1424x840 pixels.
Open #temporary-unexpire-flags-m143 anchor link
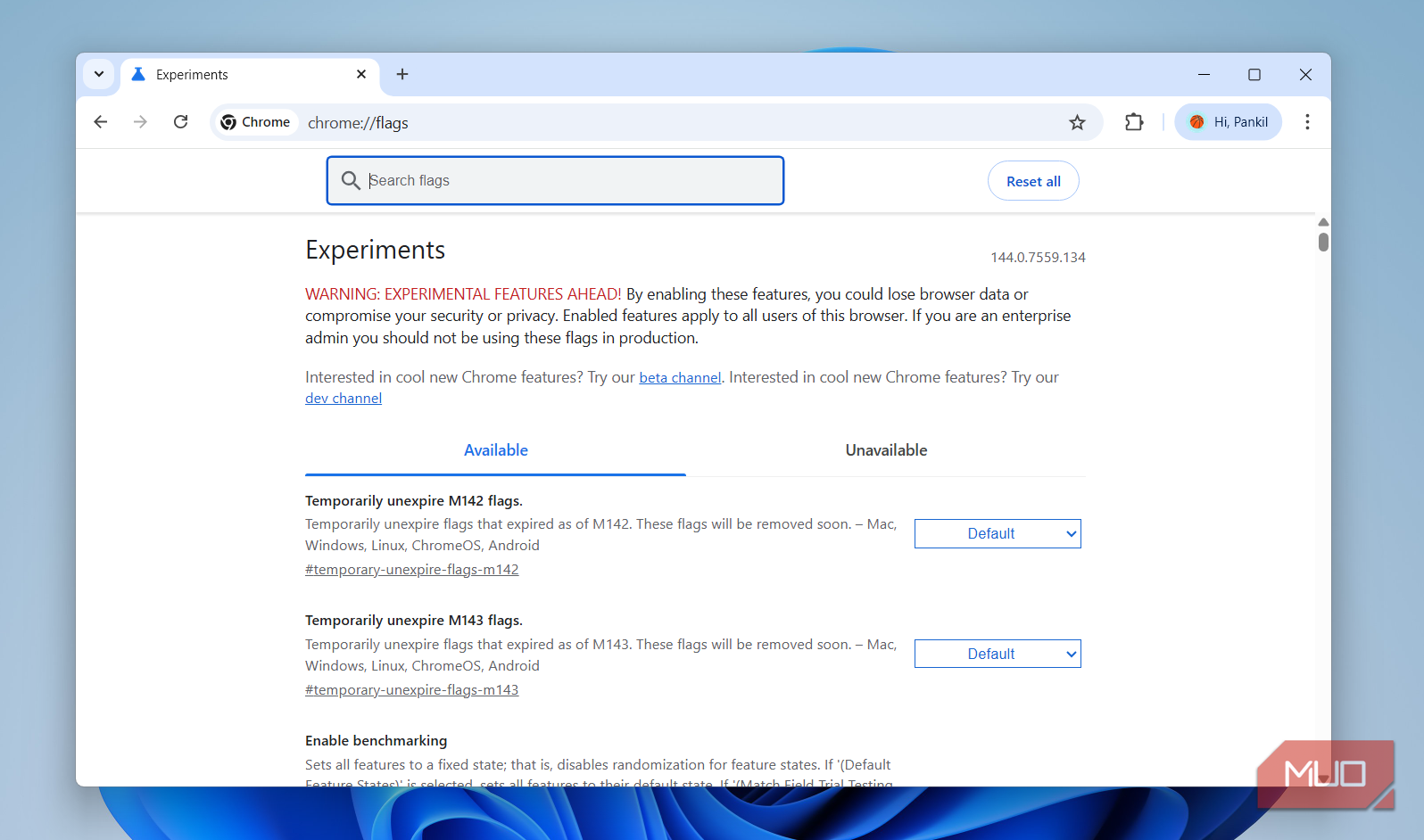tap(412, 690)
